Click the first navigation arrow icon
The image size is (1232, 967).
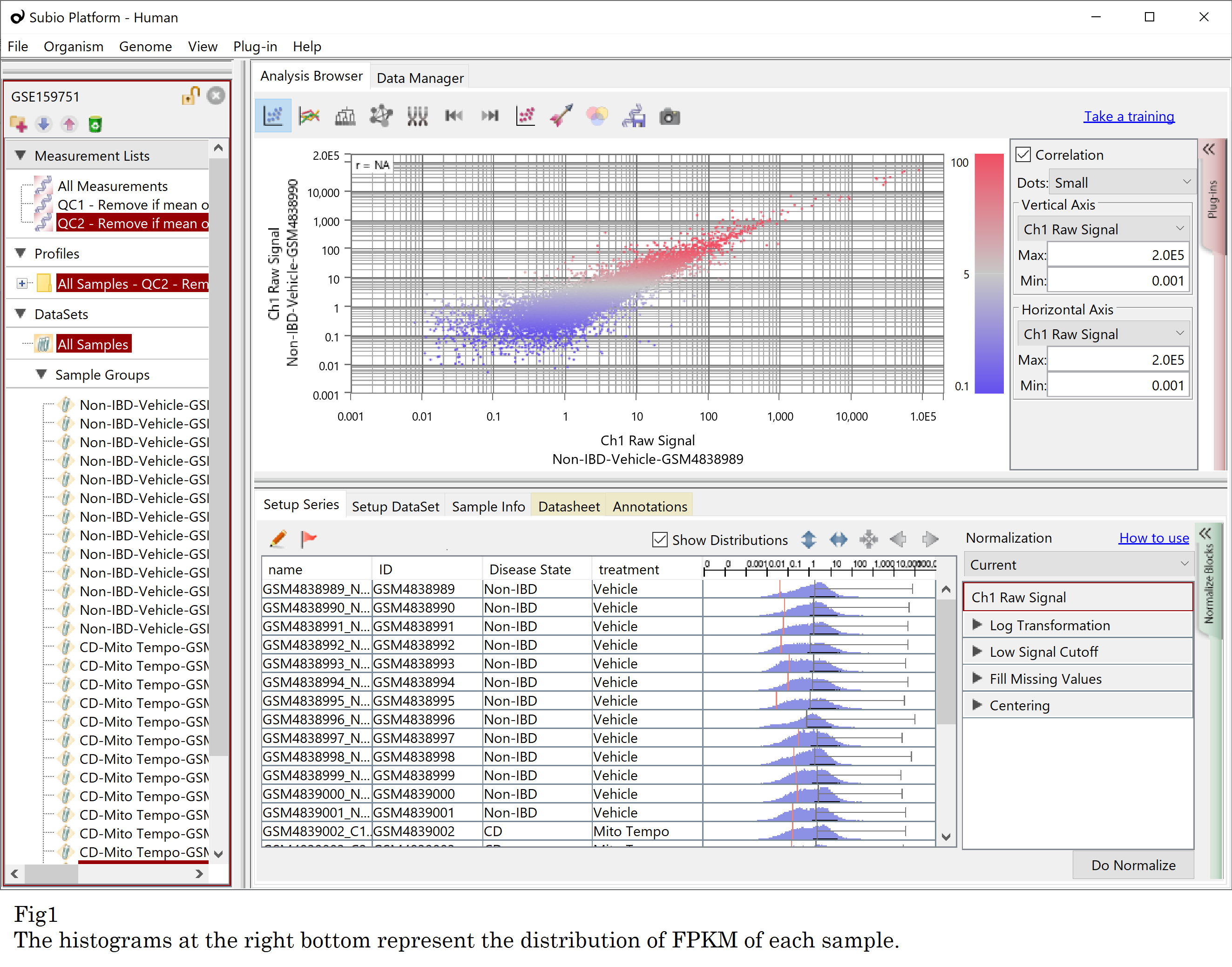tap(452, 117)
